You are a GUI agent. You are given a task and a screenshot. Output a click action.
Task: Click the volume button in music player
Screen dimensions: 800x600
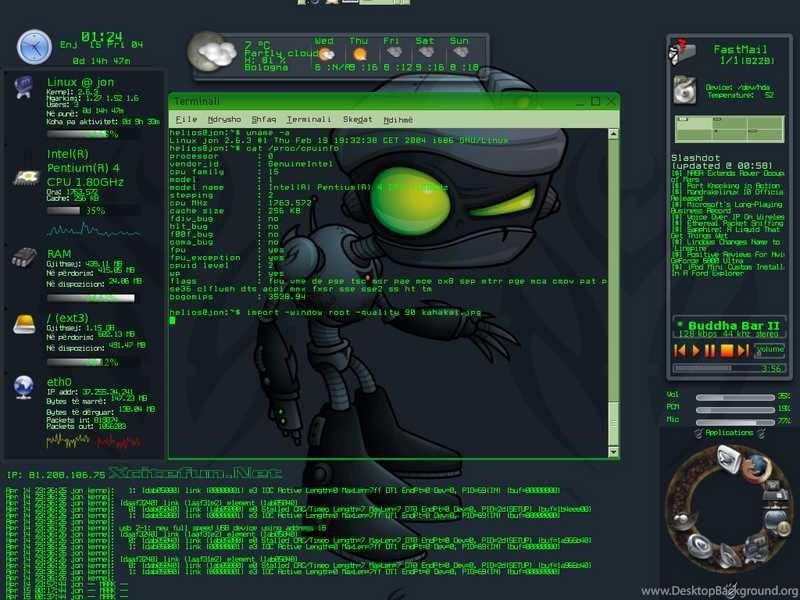770,350
